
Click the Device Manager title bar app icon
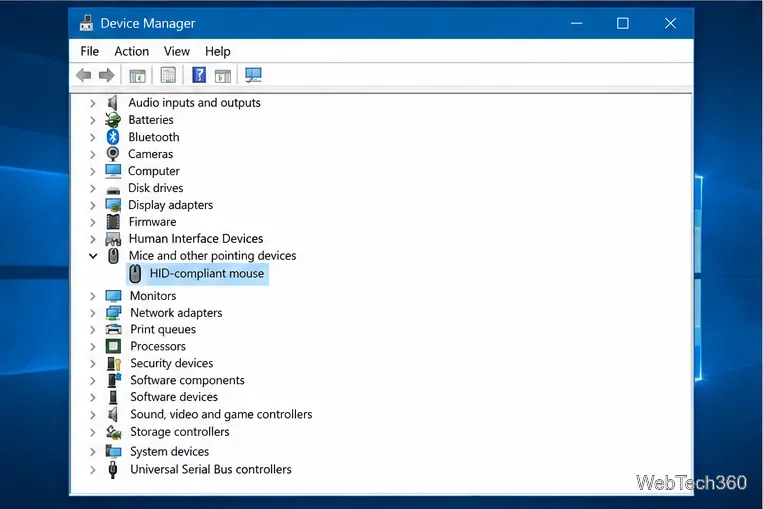87,23
